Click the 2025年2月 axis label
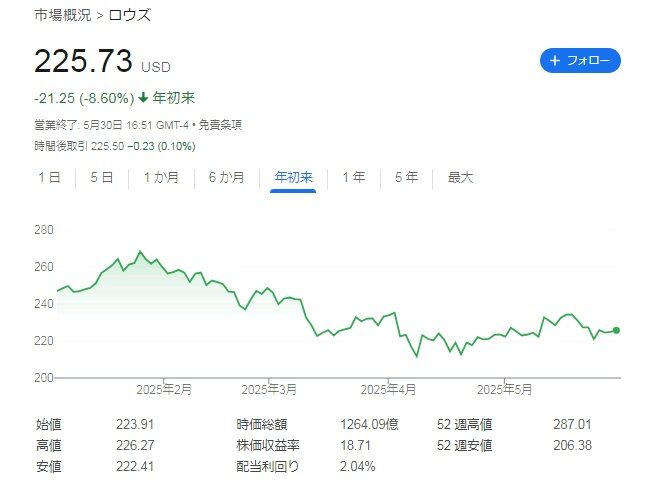 coord(164,389)
